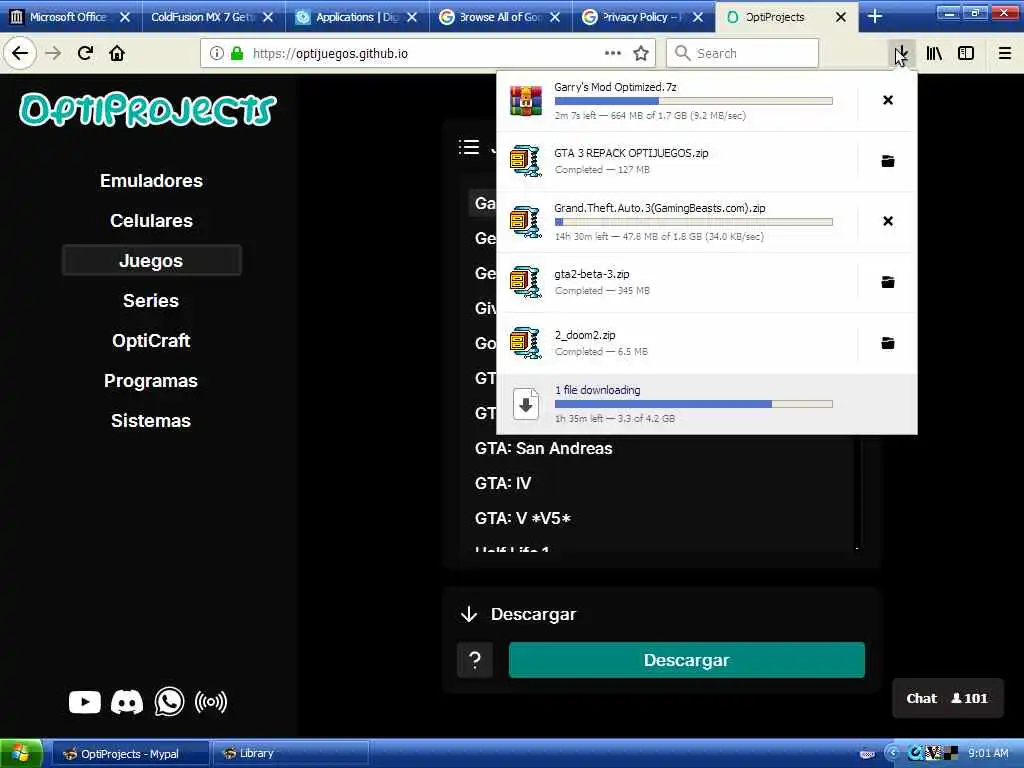
Task: Click the OptiProjects logo
Action: pos(148,109)
